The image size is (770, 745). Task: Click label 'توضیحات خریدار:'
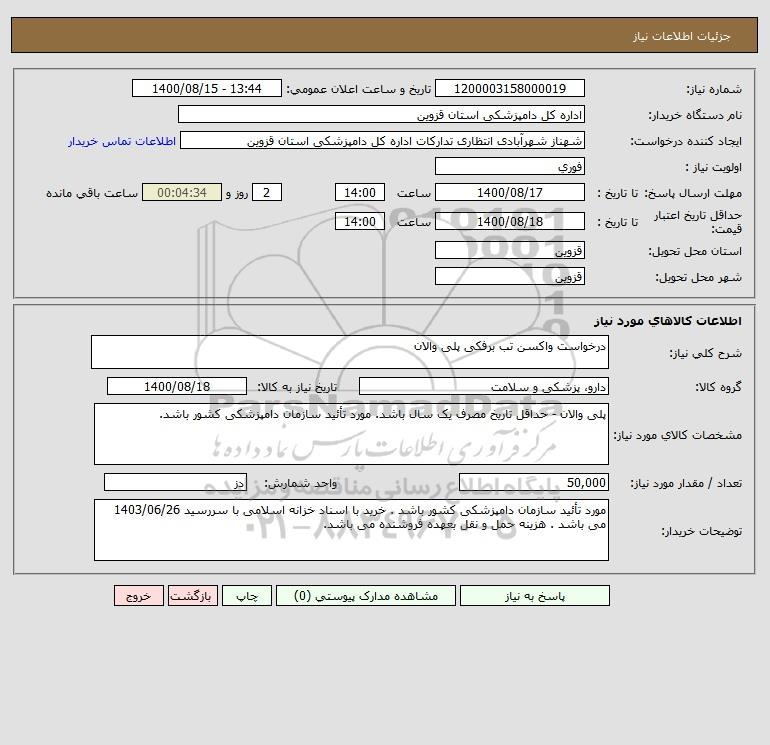coord(701,531)
